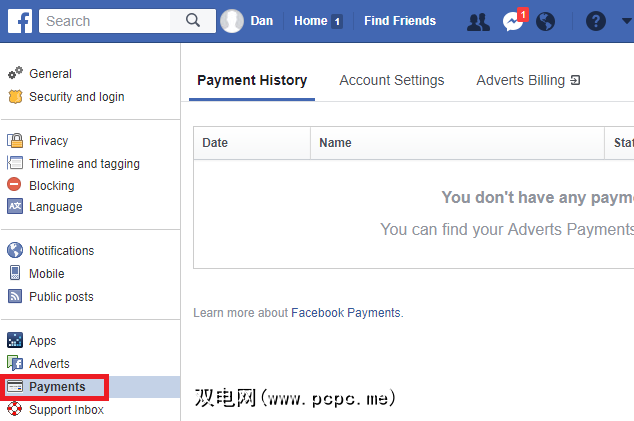Open Timeline and tagging settings
Screen dimensions: 634x421
click(84, 163)
